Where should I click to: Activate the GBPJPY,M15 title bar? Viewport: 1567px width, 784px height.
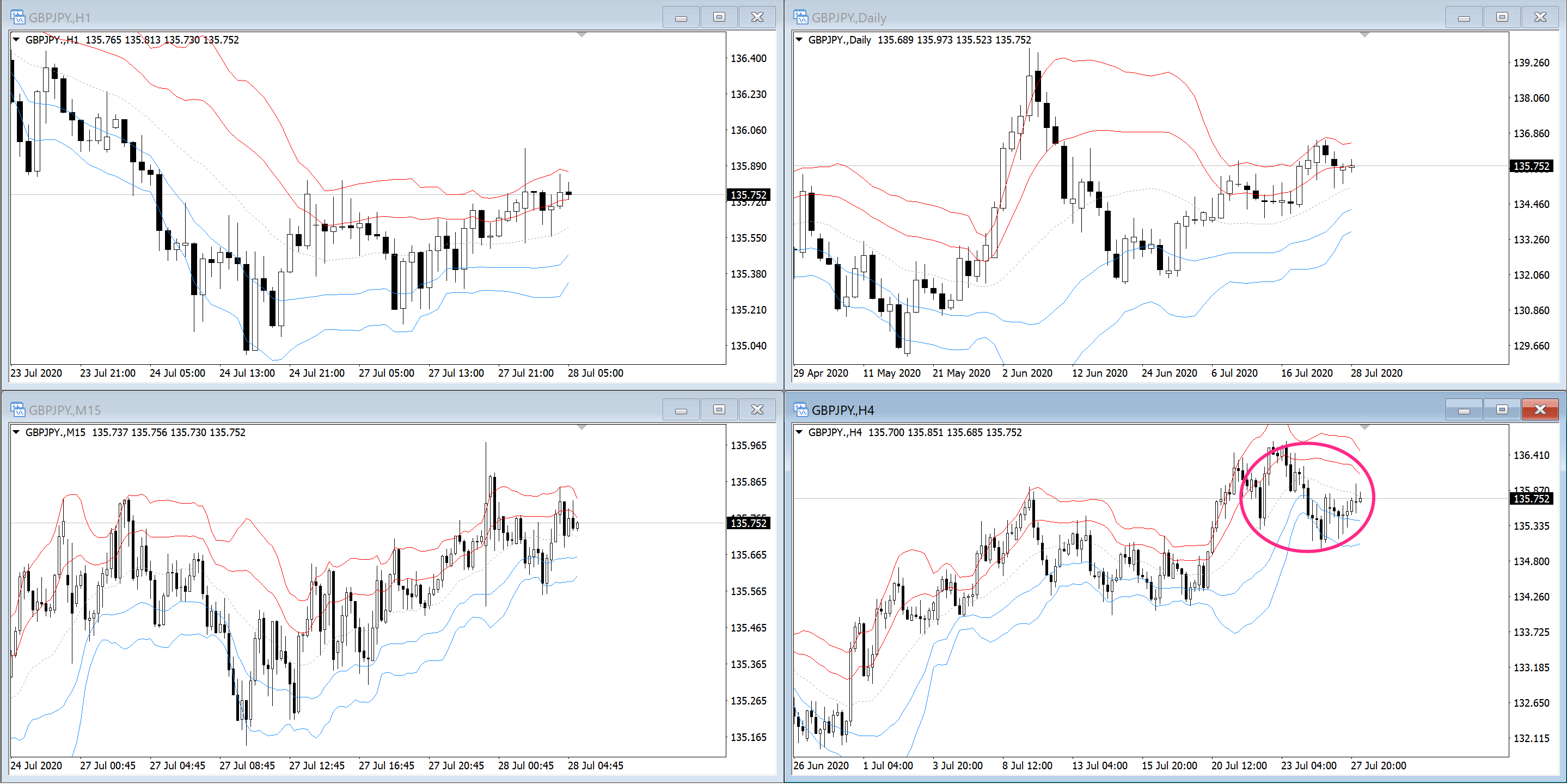pos(365,410)
